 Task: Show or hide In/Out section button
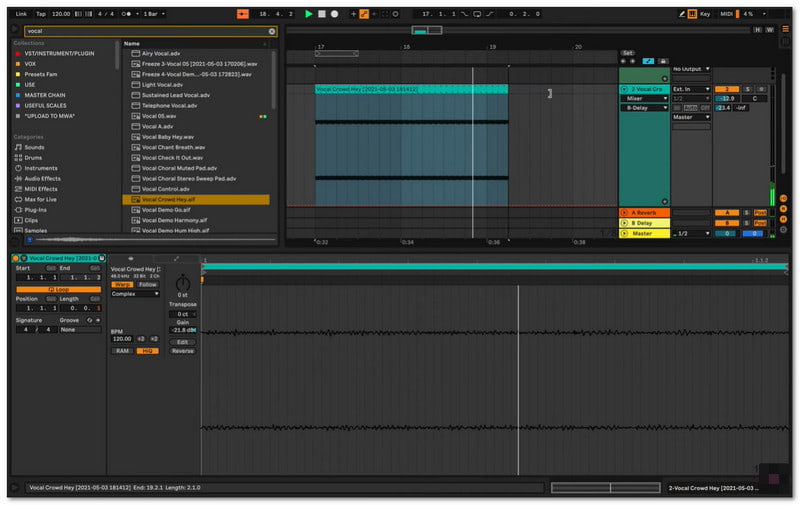pos(783,198)
